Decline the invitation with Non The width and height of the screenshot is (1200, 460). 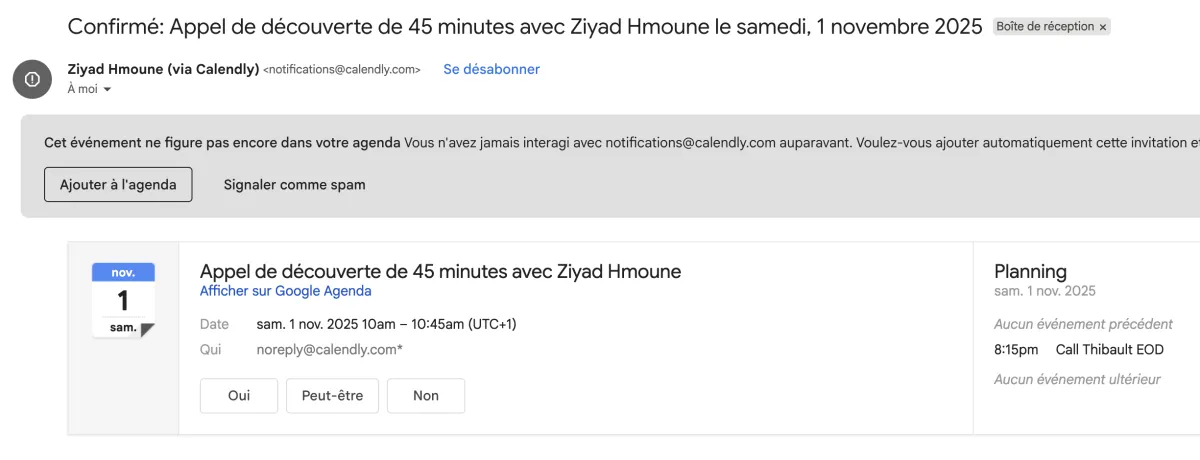point(426,395)
